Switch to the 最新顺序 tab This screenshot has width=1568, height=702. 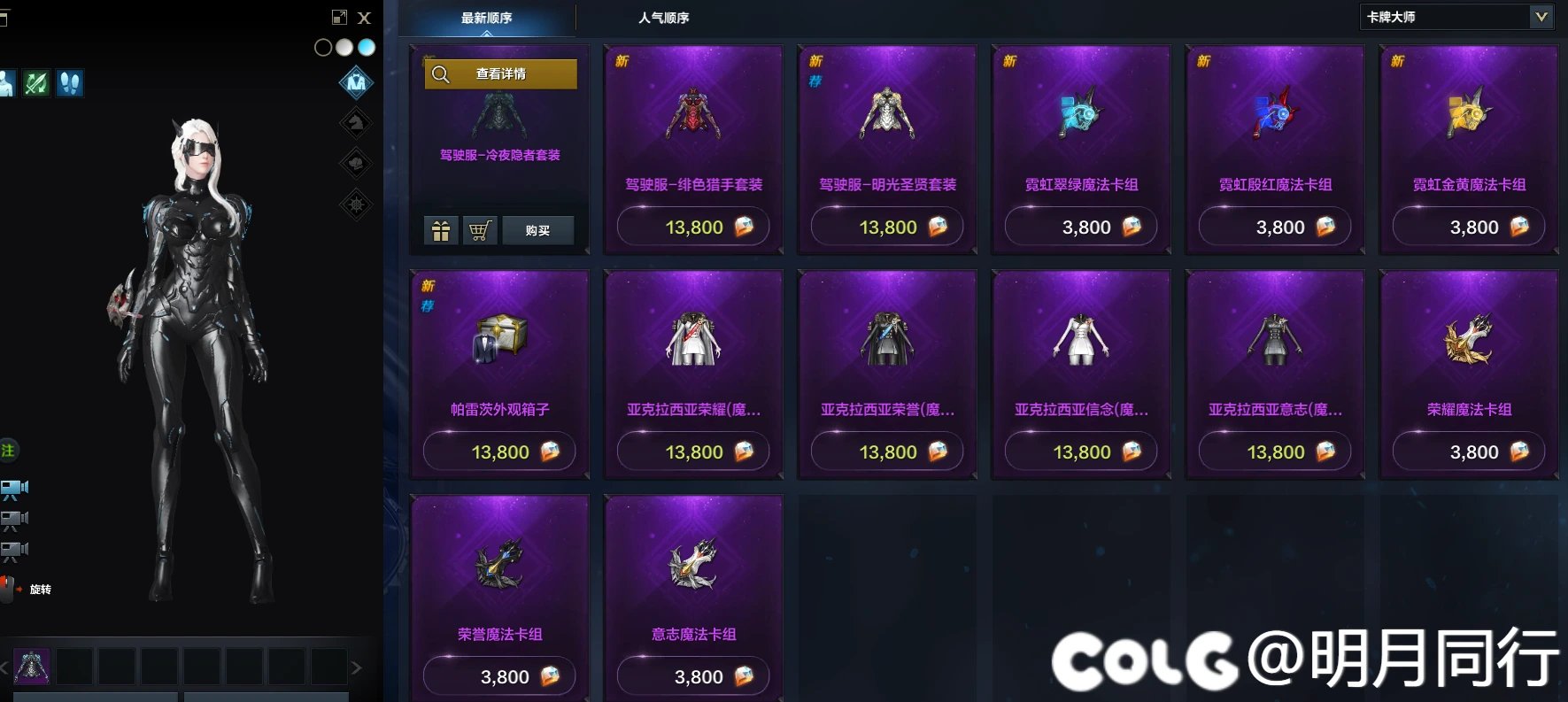tap(486, 18)
